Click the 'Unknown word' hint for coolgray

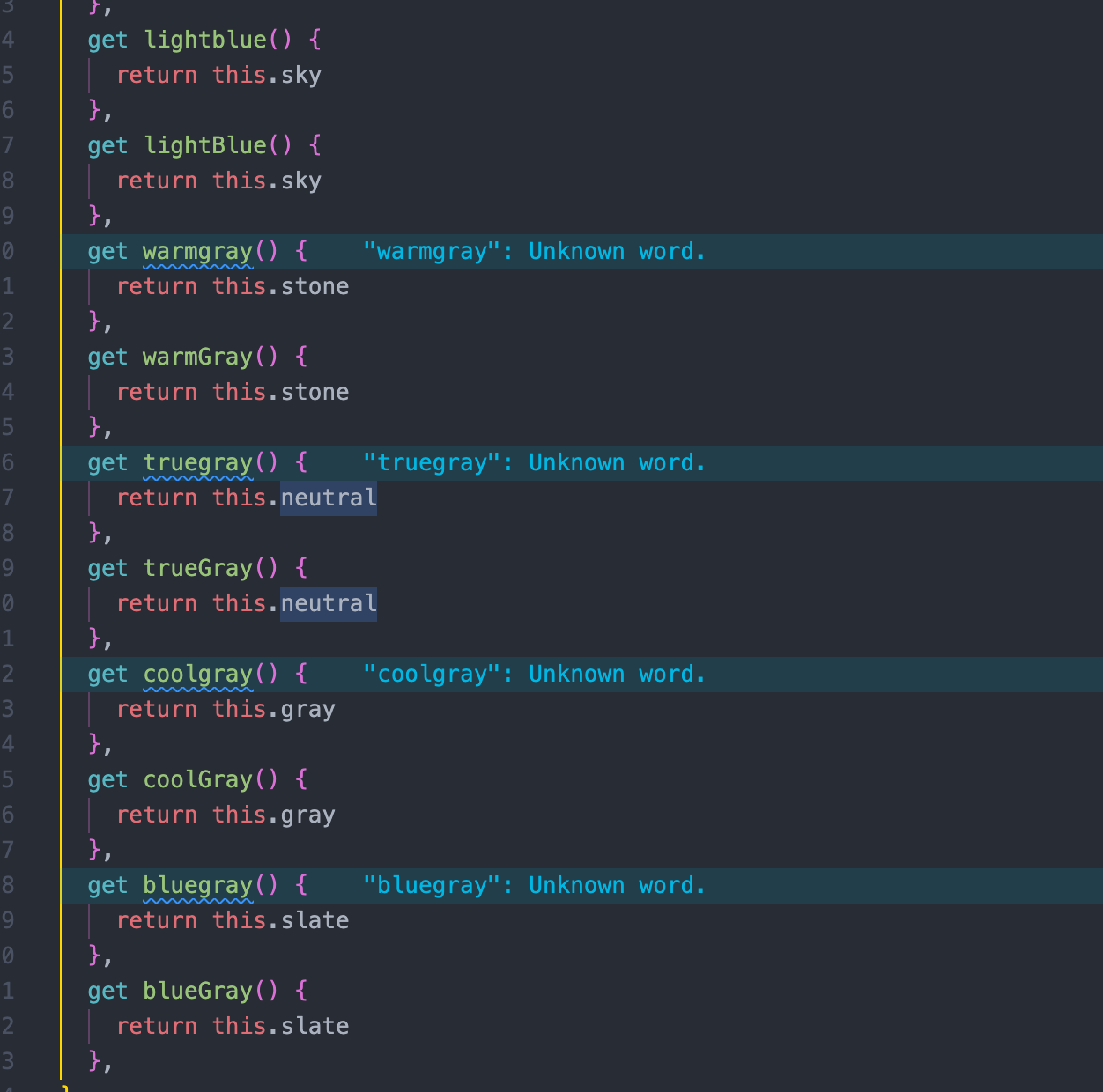point(533,674)
